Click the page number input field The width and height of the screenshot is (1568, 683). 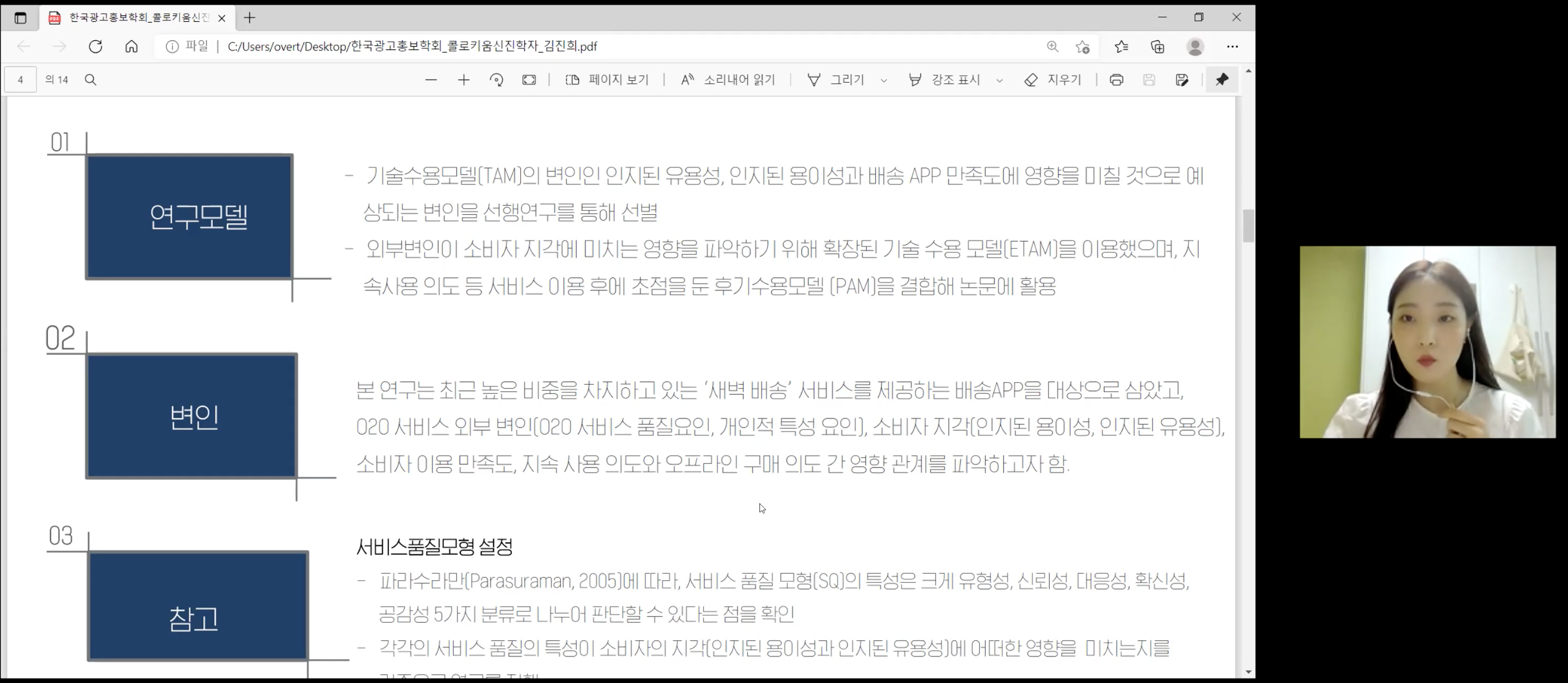(21, 80)
